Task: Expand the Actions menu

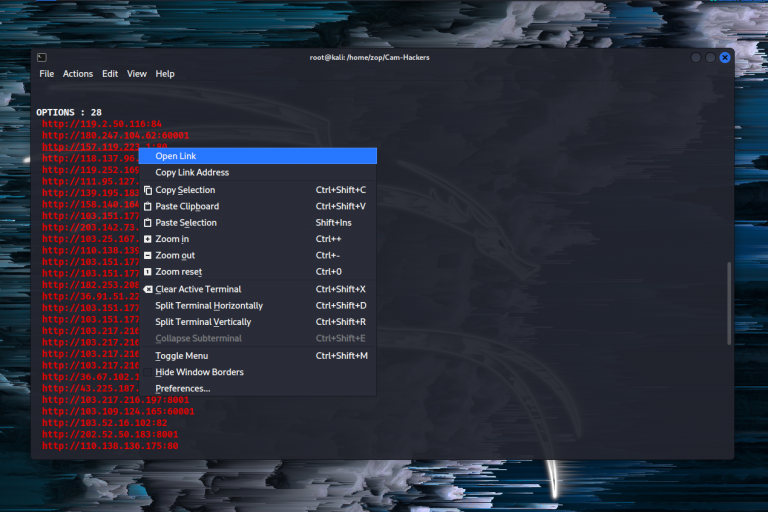Action: click(x=78, y=74)
